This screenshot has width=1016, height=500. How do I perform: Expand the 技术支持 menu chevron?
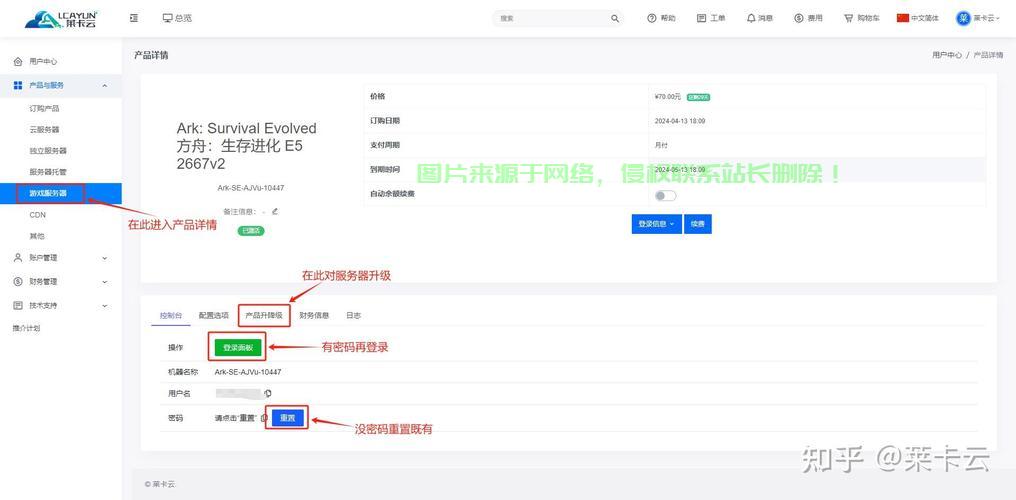pyautogui.click(x=104, y=305)
